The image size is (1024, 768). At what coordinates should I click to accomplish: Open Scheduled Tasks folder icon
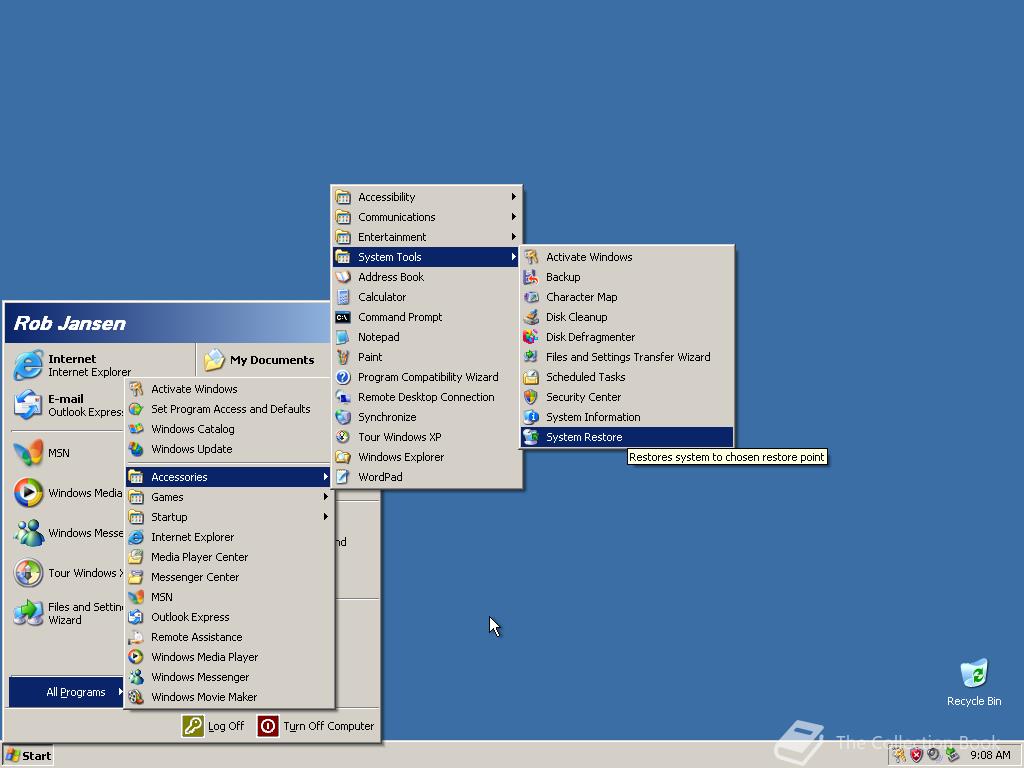pos(531,377)
